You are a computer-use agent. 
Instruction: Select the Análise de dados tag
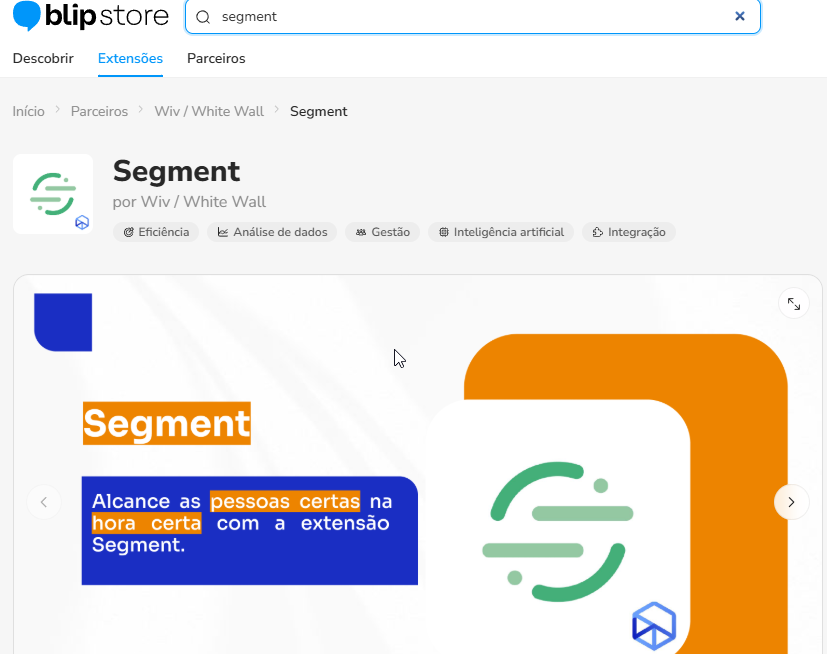pyautogui.click(x=272, y=232)
